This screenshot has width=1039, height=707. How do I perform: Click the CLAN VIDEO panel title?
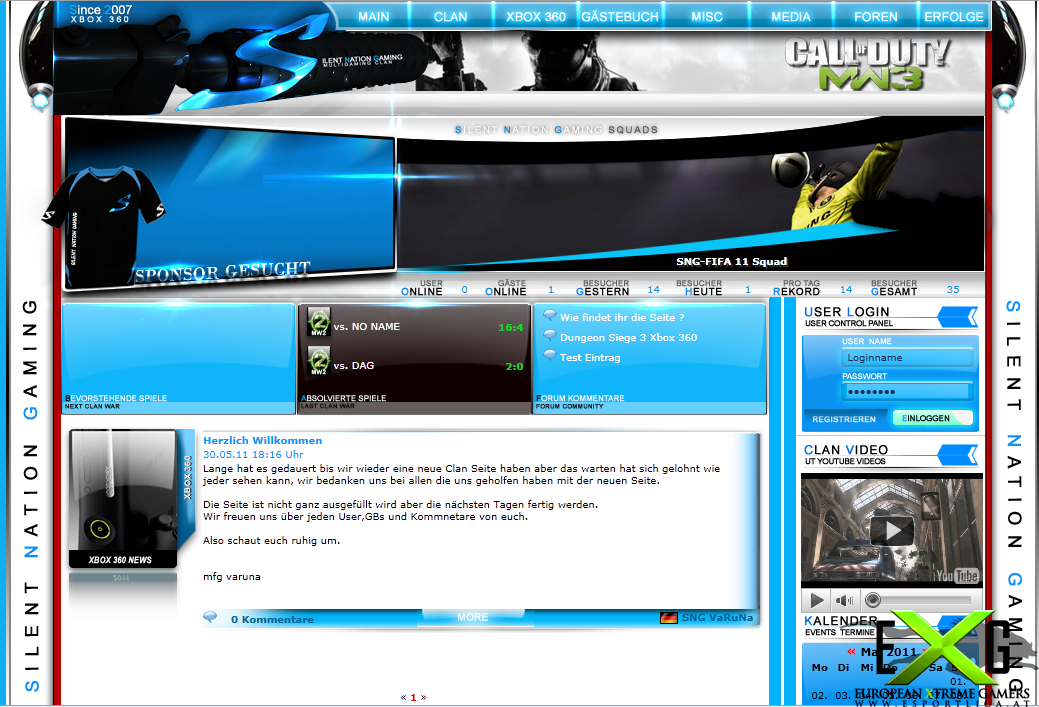pyautogui.click(x=846, y=450)
